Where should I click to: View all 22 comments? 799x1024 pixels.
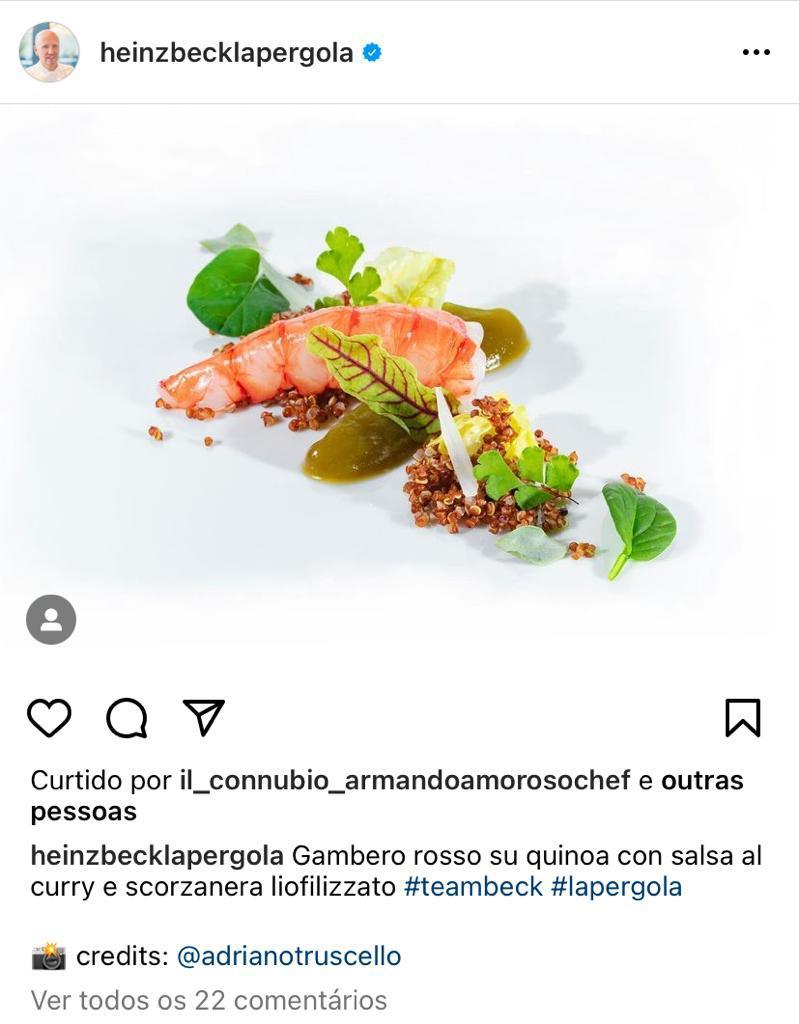(x=208, y=1000)
